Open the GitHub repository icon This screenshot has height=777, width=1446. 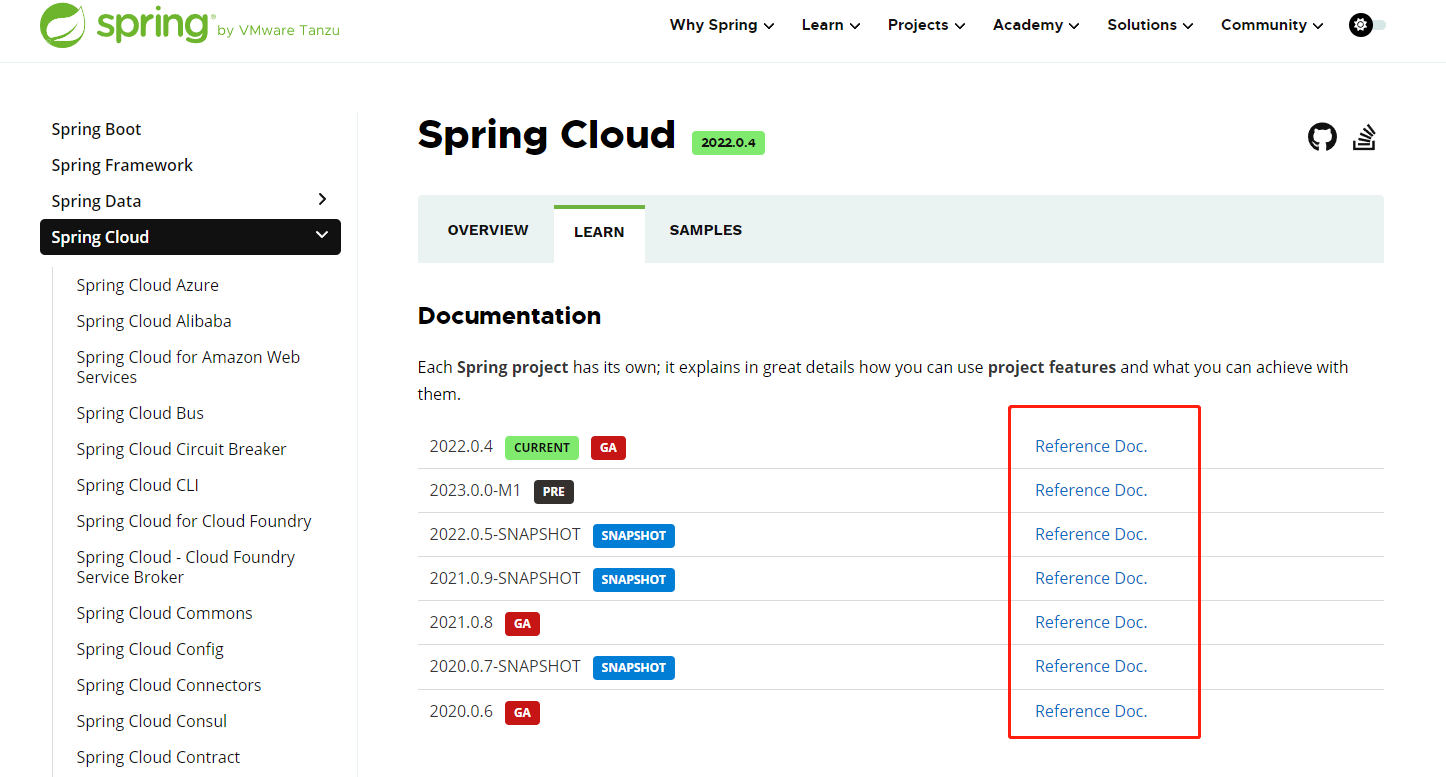coord(1322,137)
